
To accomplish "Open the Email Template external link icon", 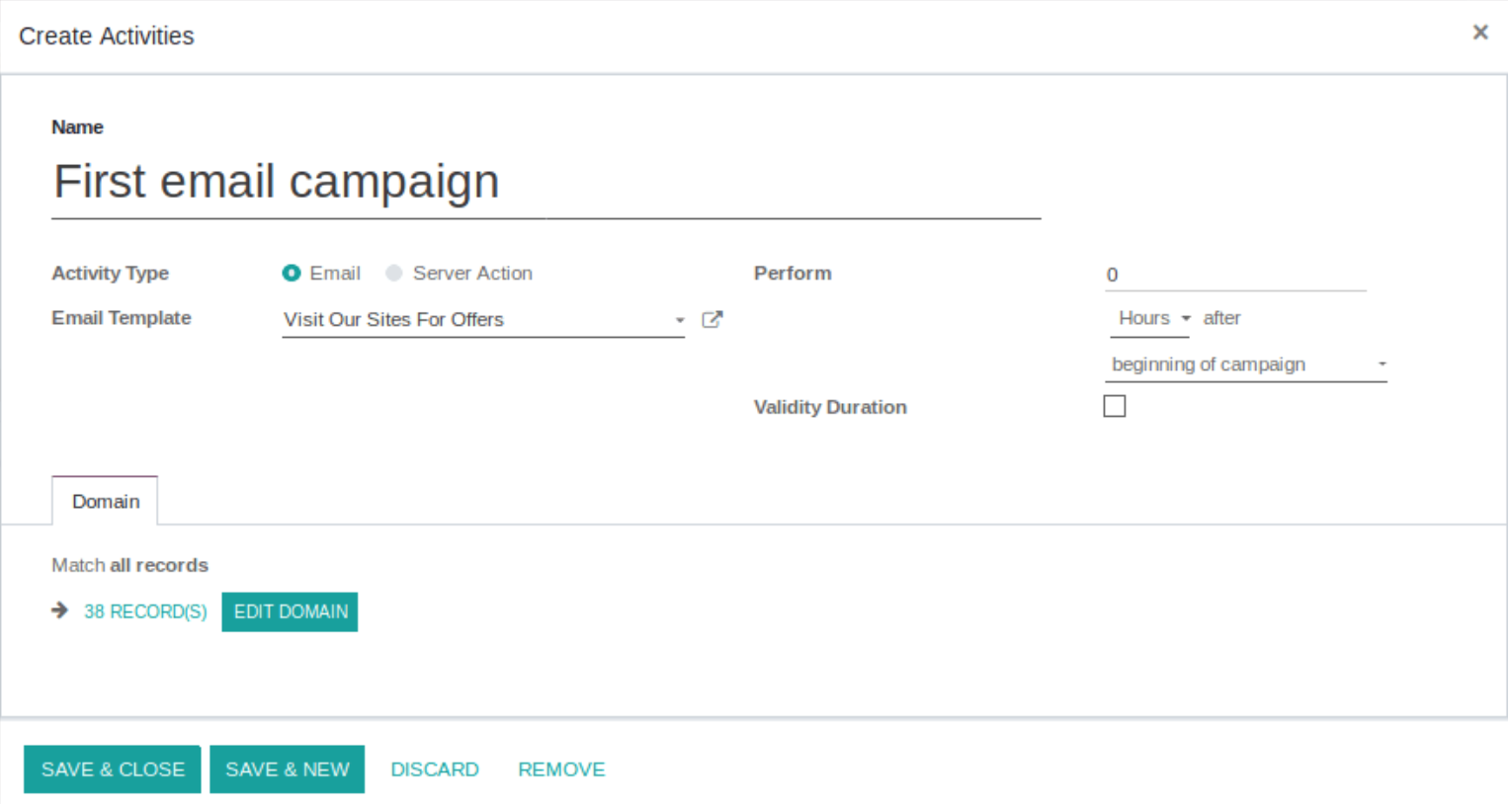I will pos(712,319).
